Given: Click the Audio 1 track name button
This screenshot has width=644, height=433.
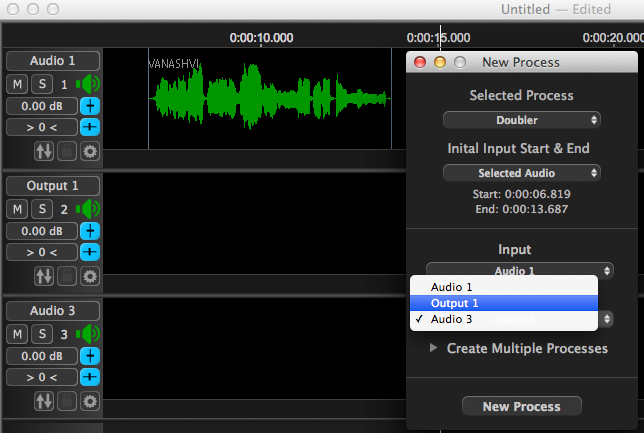Looking at the screenshot, I should (x=52, y=60).
